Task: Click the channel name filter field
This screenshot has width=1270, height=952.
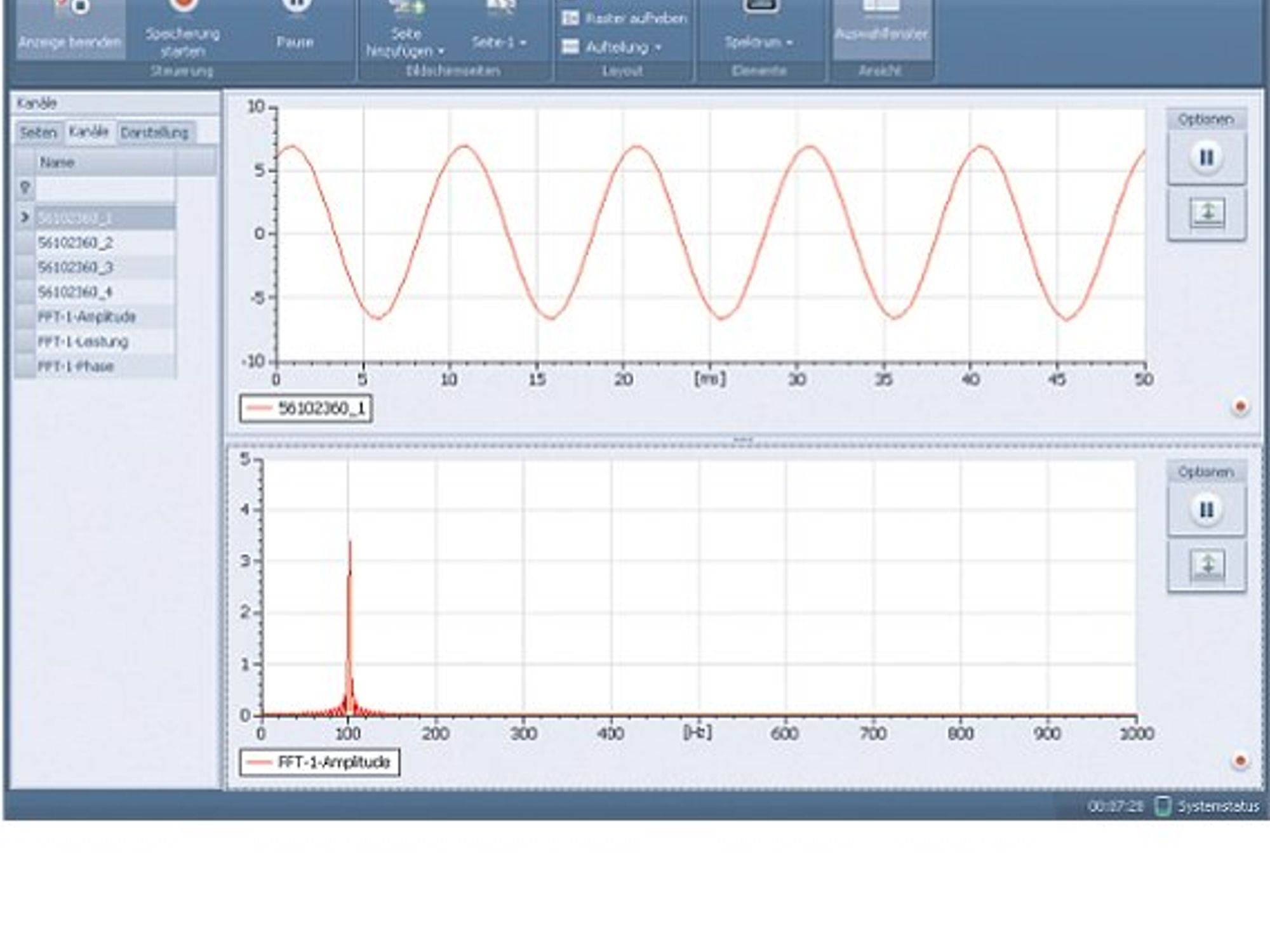Action: (x=105, y=188)
